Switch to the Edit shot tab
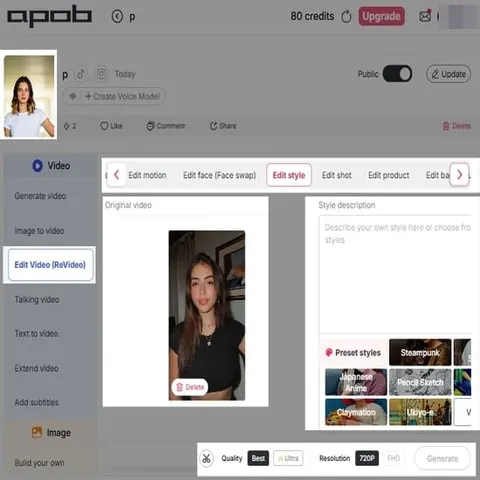This screenshot has height=480, width=480. (x=337, y=175)
